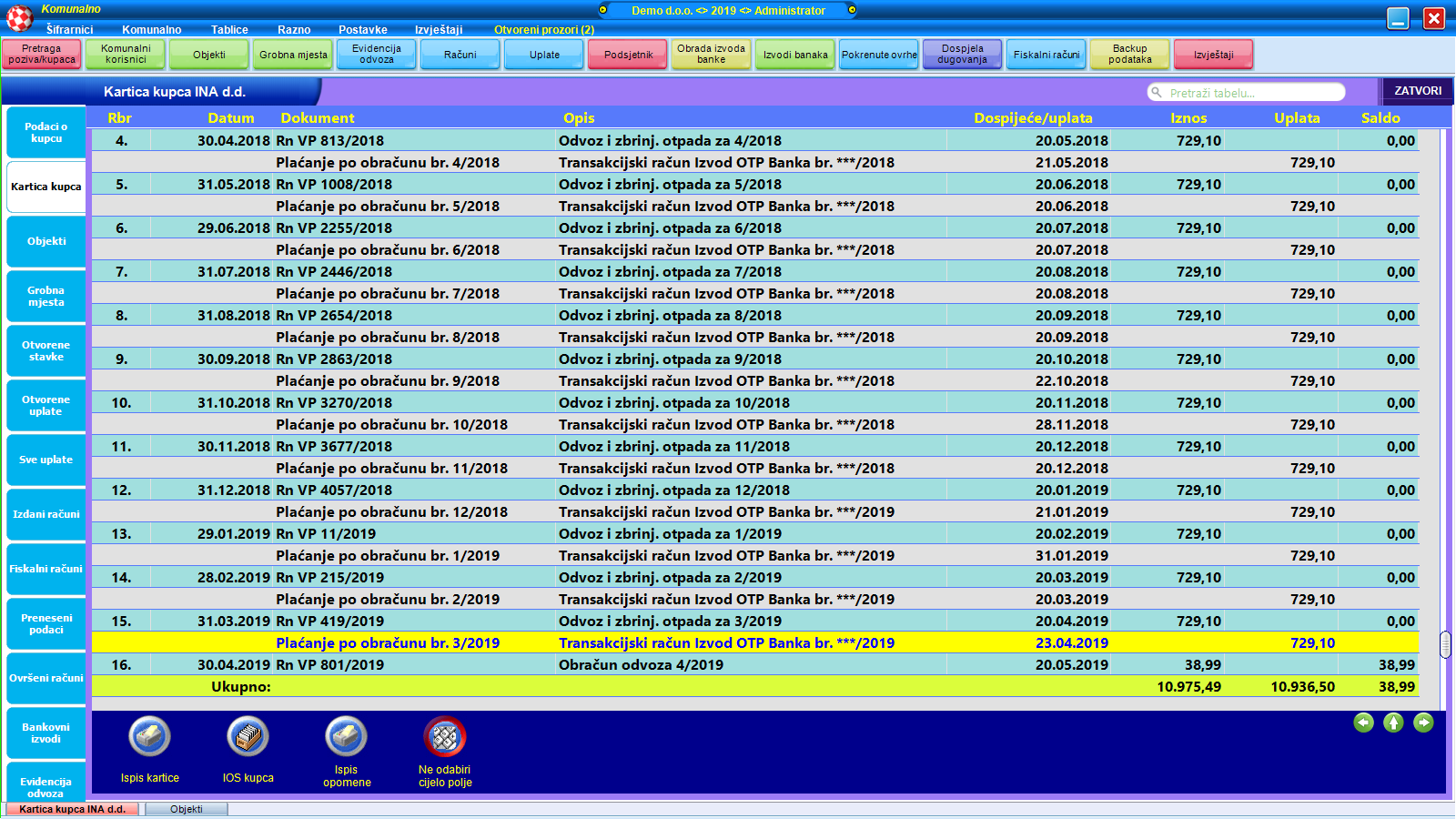Click the green left arrow icon
The width and height of the screenshot is (1456, 819).
click(1363, 723)
